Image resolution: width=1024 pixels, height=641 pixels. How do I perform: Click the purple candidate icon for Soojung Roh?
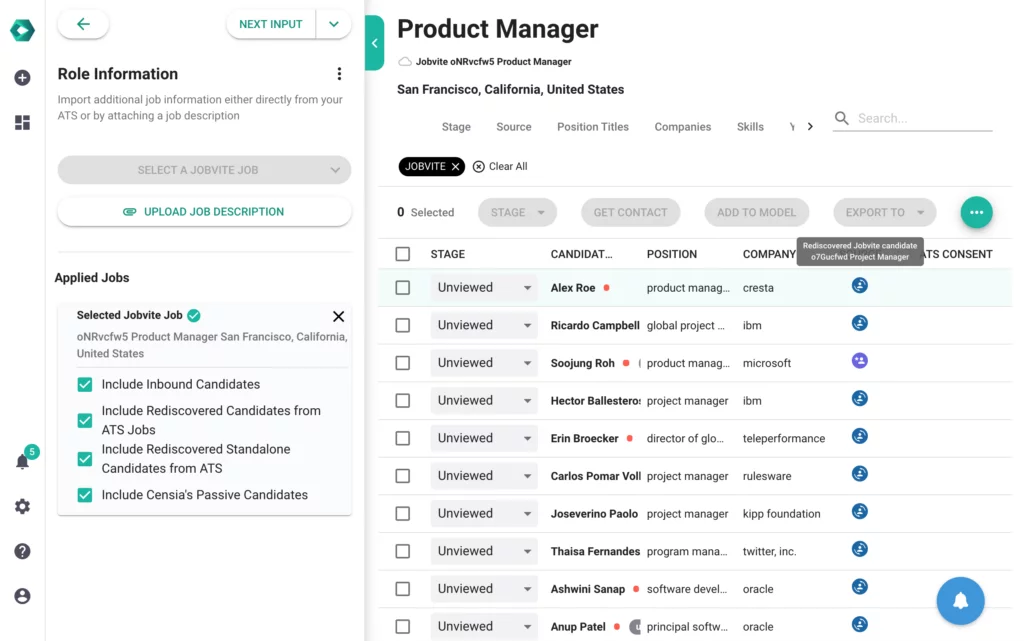click(x=859, y=360)
